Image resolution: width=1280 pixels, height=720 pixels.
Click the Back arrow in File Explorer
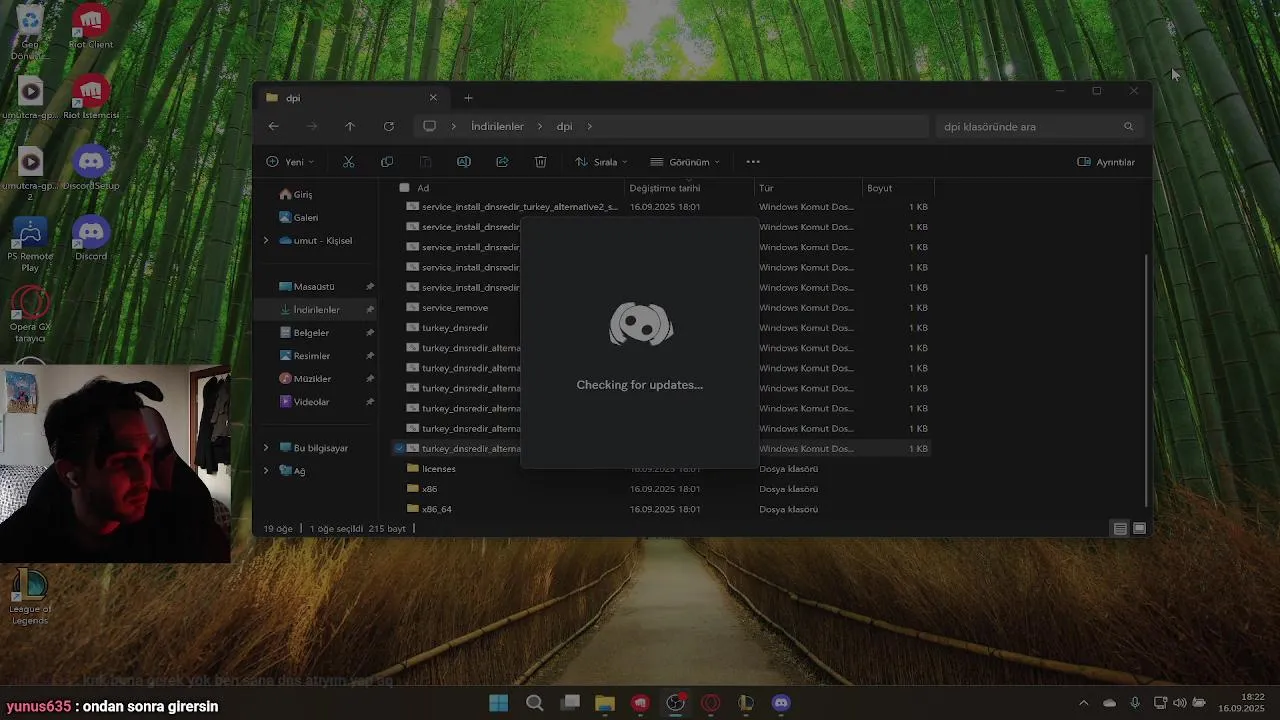[273, 126]
